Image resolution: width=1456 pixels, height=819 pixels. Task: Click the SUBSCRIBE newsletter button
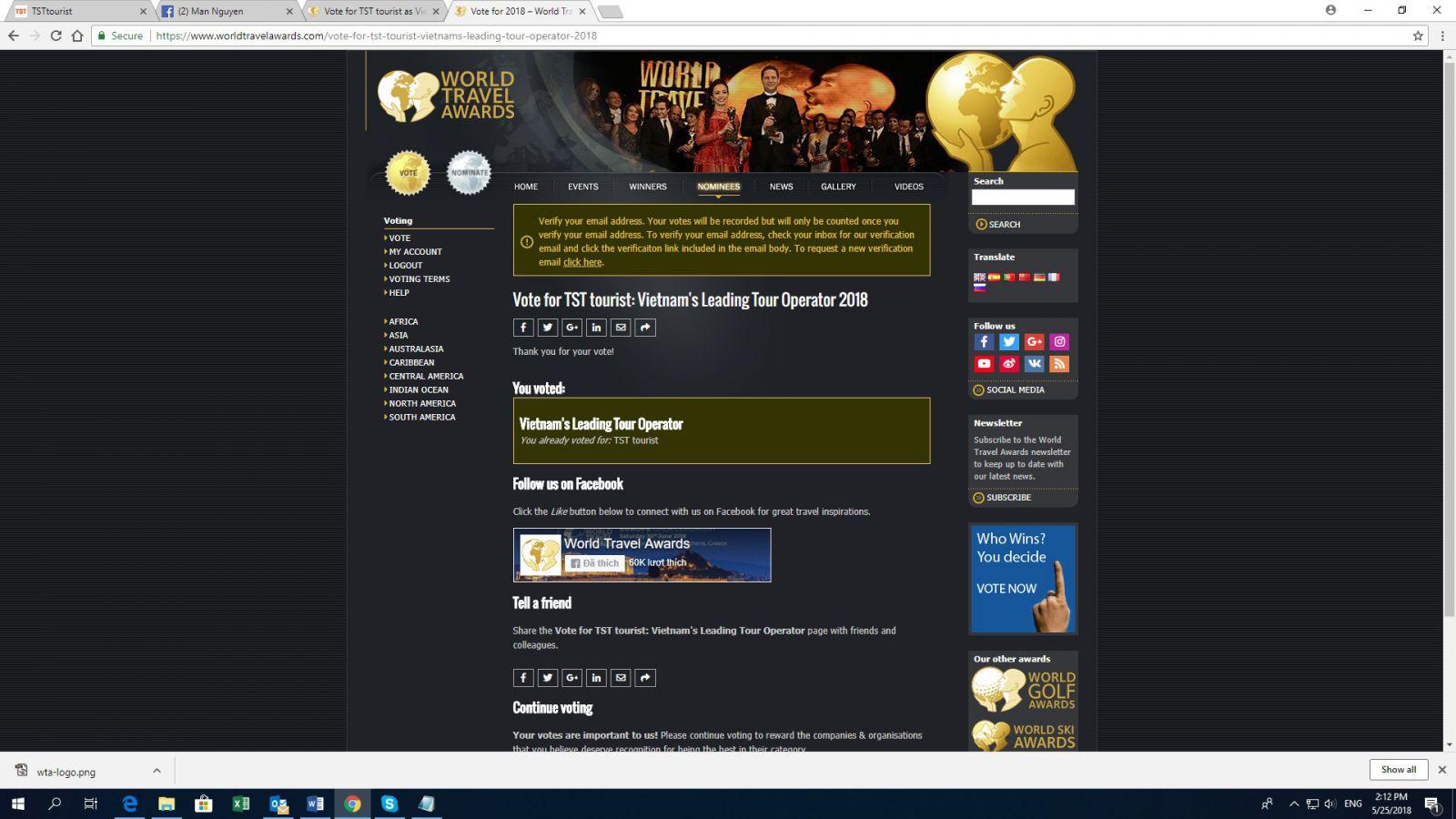1008,498
